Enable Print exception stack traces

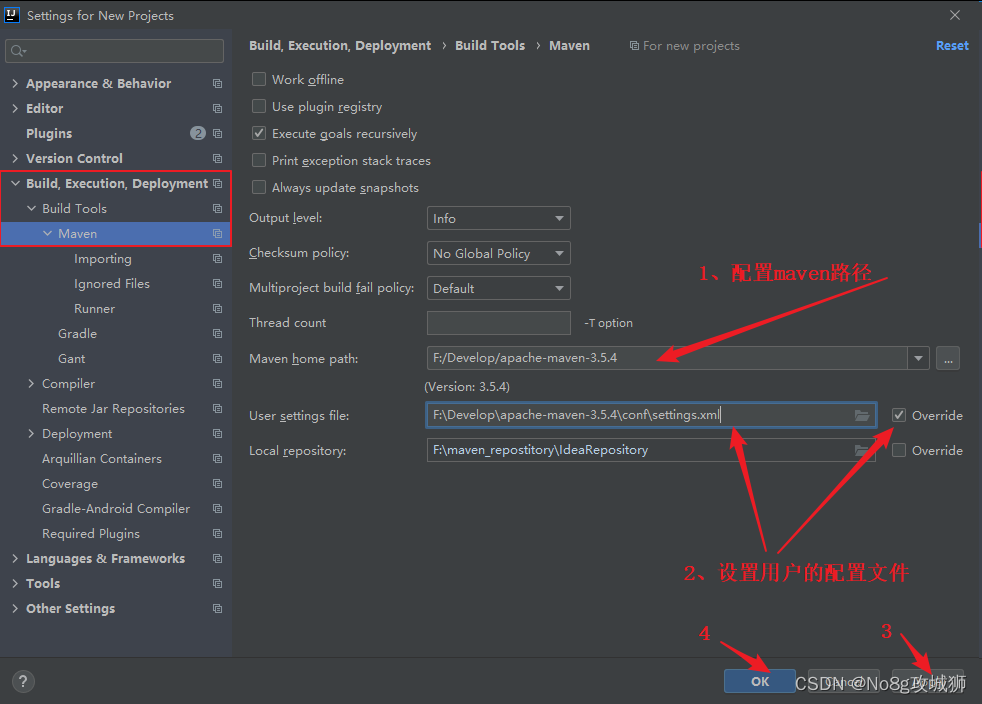[x=259, y=160]
